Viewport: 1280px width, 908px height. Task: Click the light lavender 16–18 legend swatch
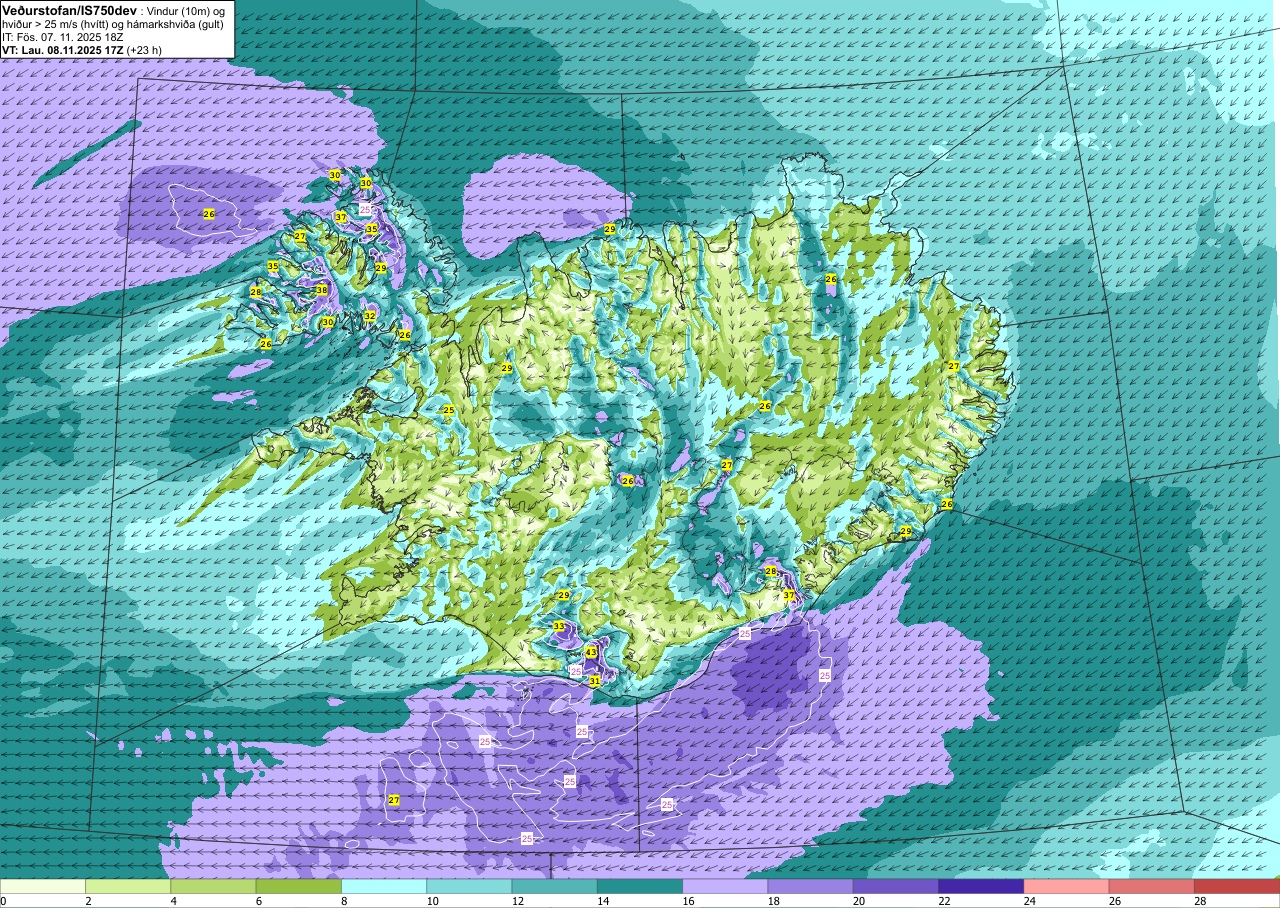click(x=725, y=886)
